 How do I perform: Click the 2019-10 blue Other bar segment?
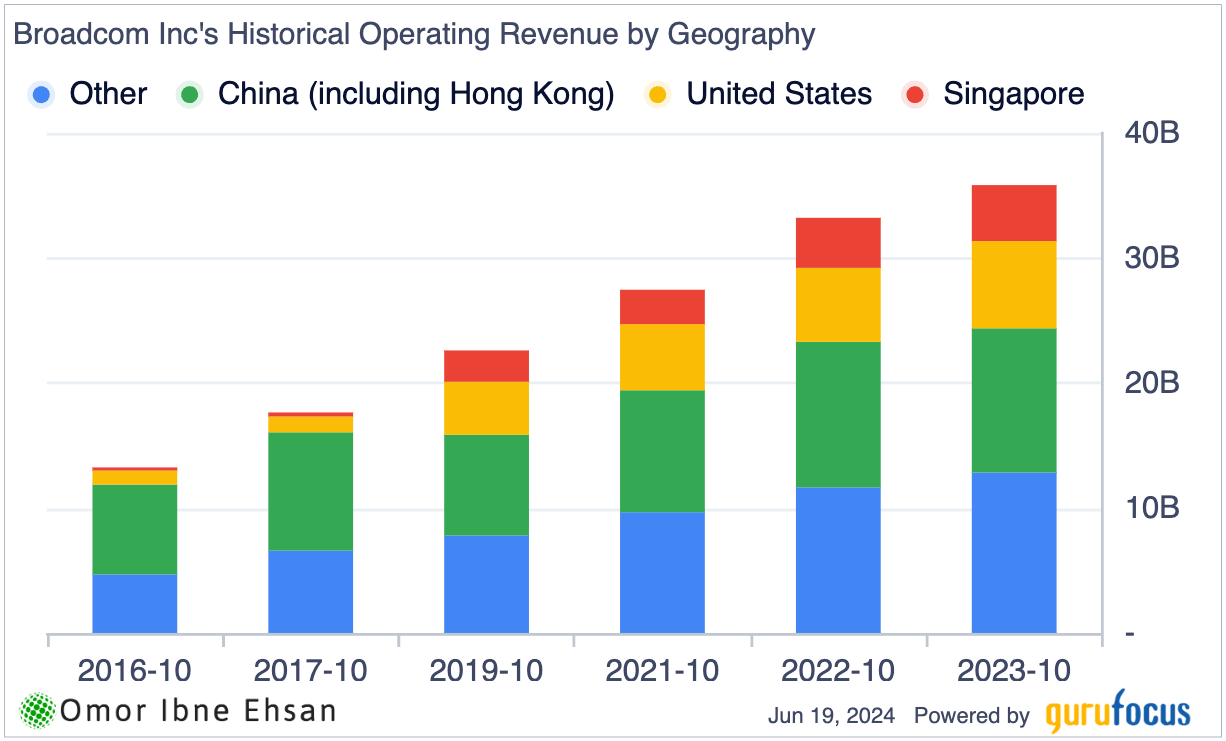[487, 584]
